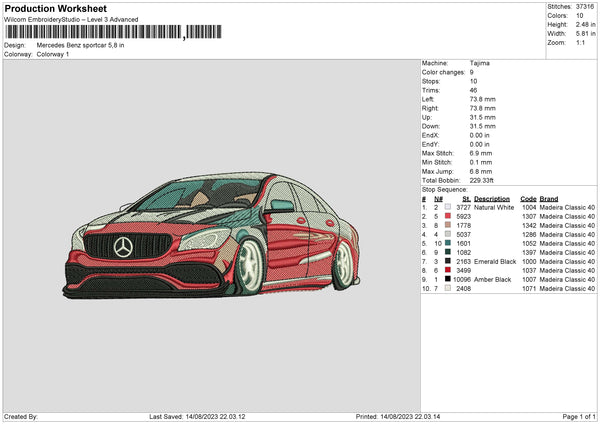Click thread code 1004
The image size is (600, 424).
[x=529, y=207]
